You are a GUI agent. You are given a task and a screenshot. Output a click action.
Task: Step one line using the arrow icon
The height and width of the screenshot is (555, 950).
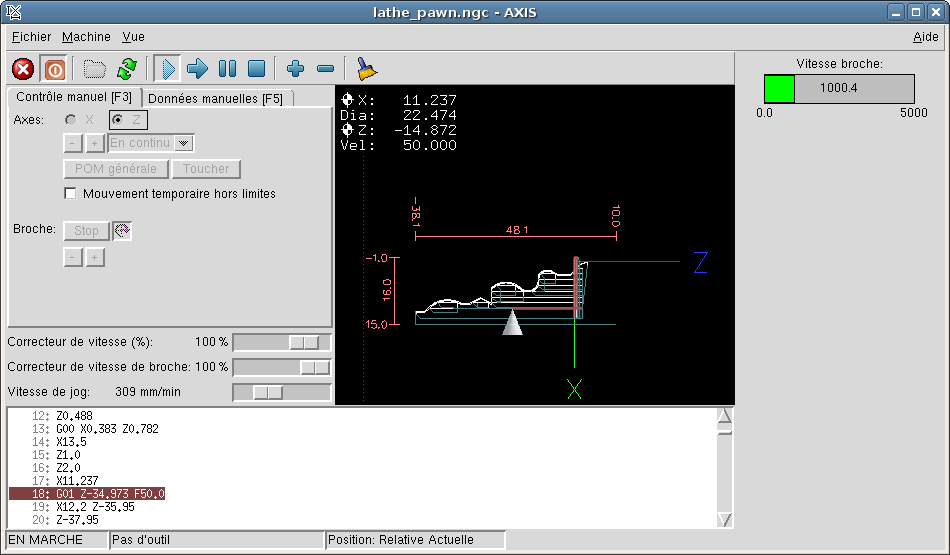point(197,69)
